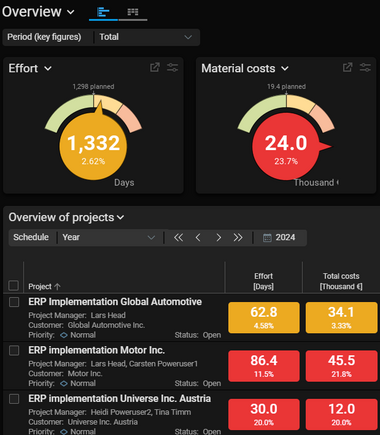Open the calendar icon next to 2024

point(267,238)
